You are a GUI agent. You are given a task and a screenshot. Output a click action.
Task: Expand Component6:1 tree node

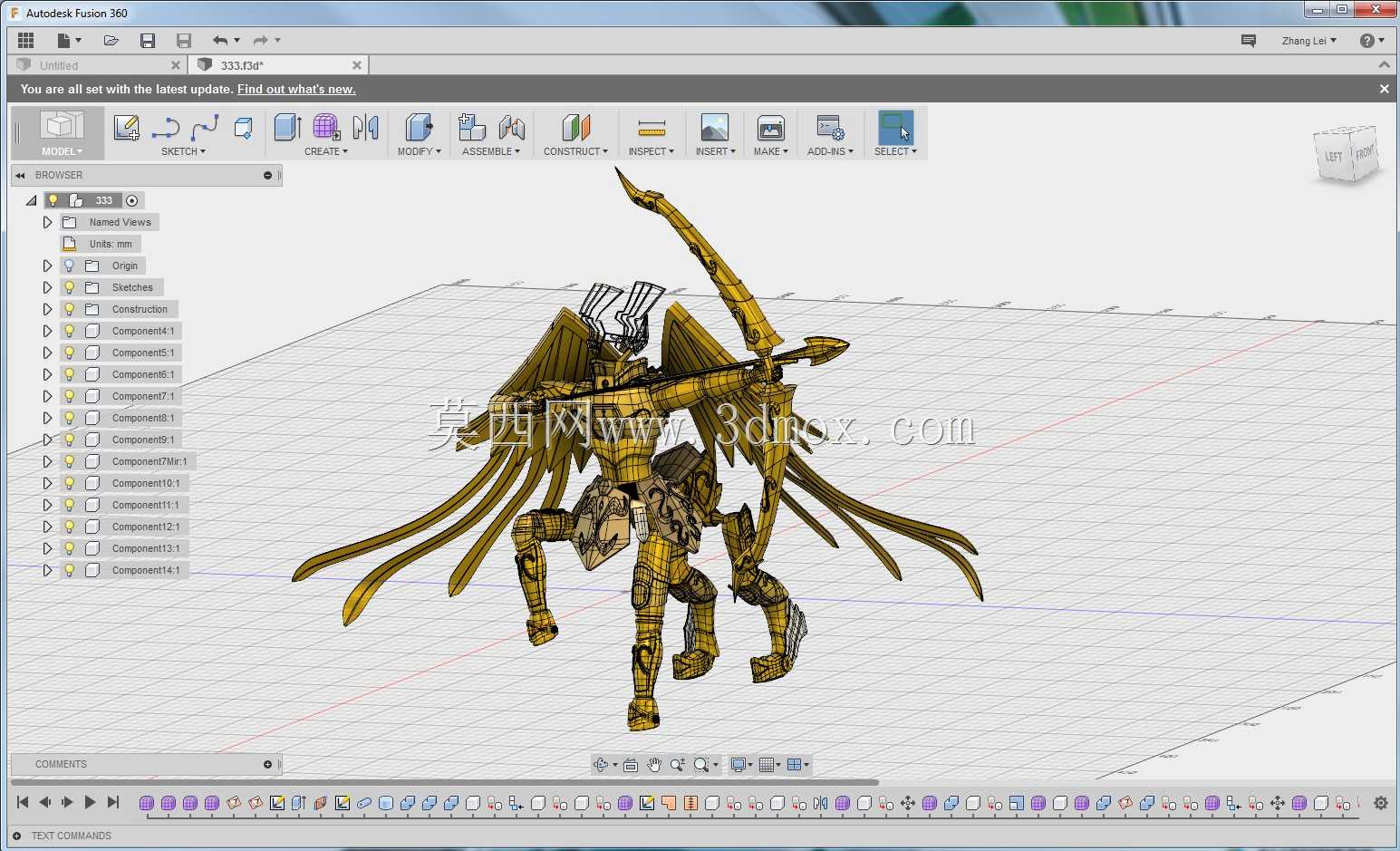click(x=47, y=374)
